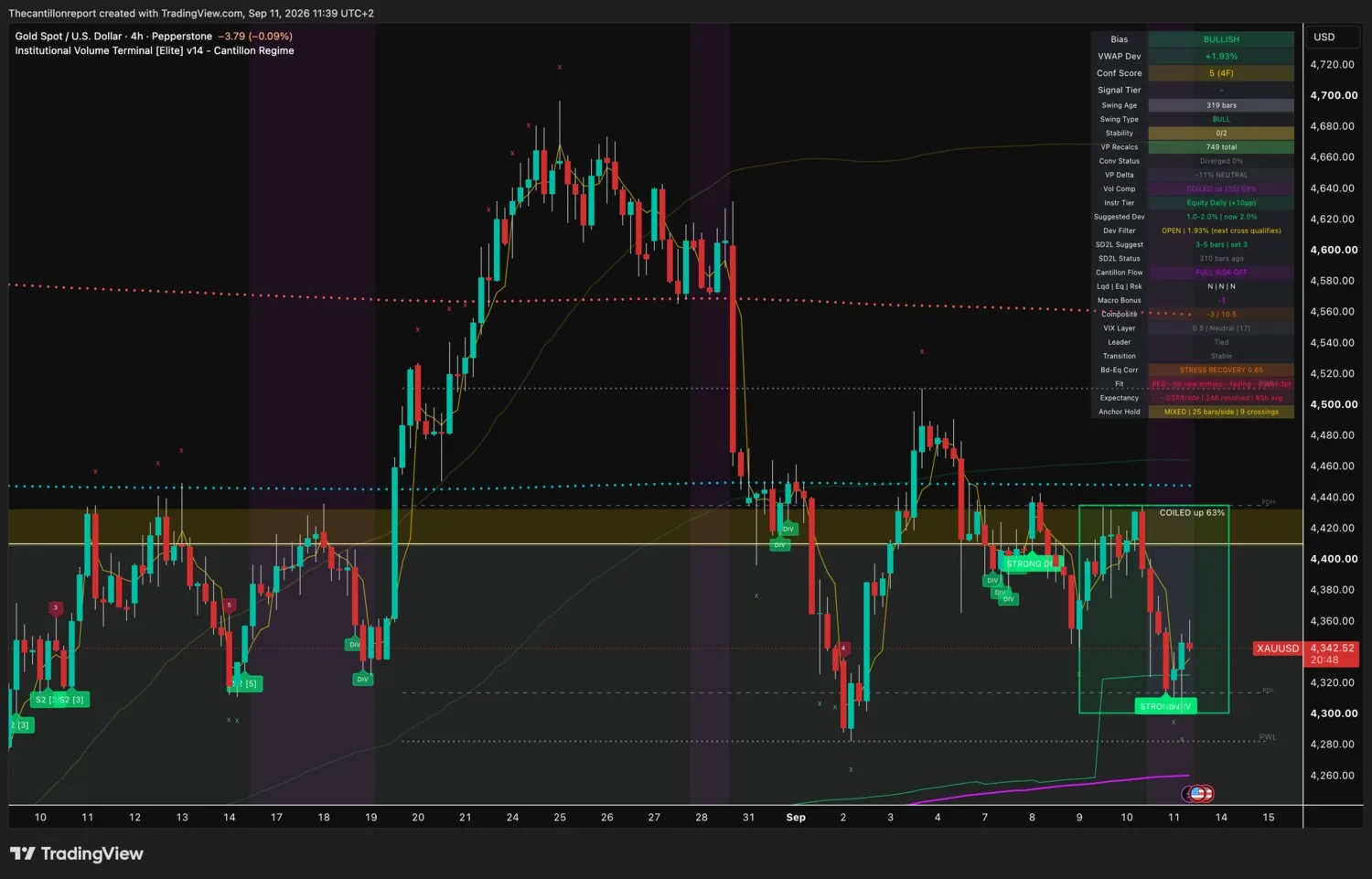Click the TradingView logo at the bottom
The height and width of the screenshot is (879, 1372).
coord(77,853)
